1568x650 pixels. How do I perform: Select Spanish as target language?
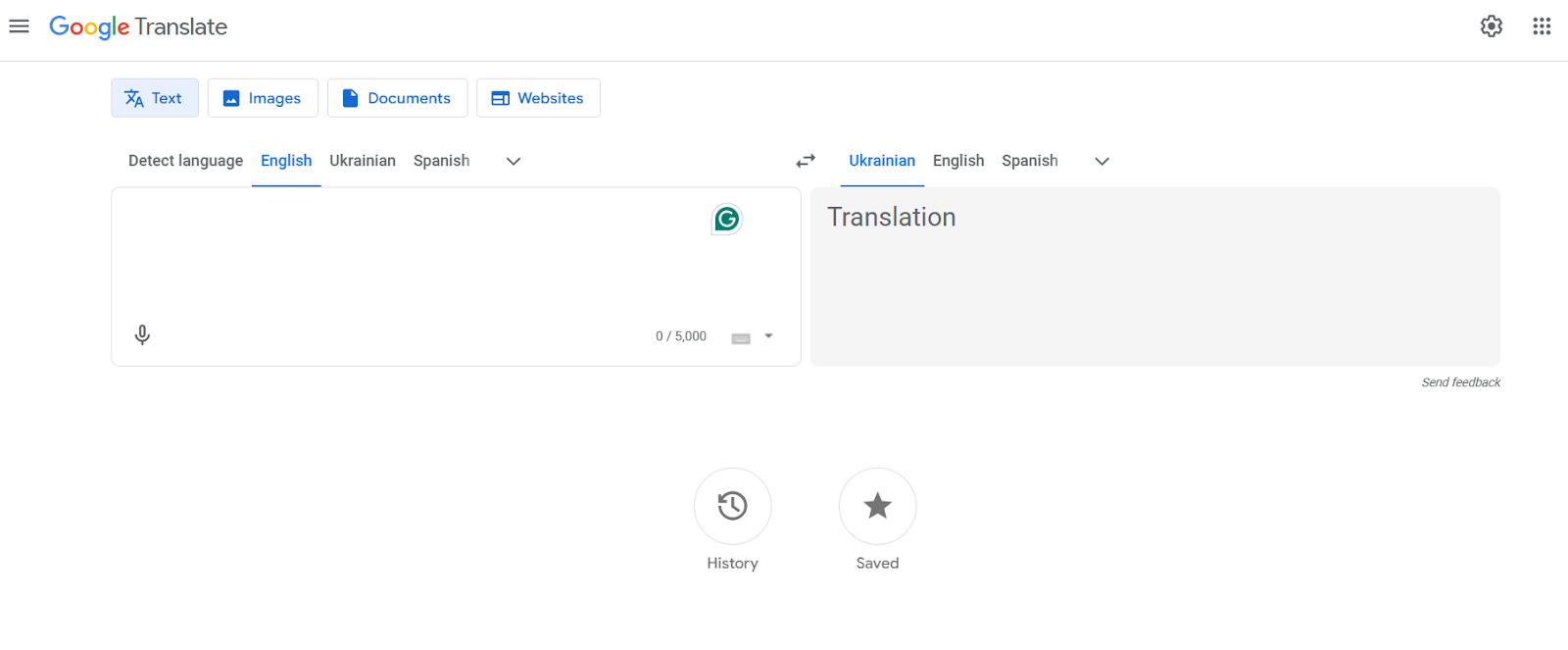(x=1030, y=161)
